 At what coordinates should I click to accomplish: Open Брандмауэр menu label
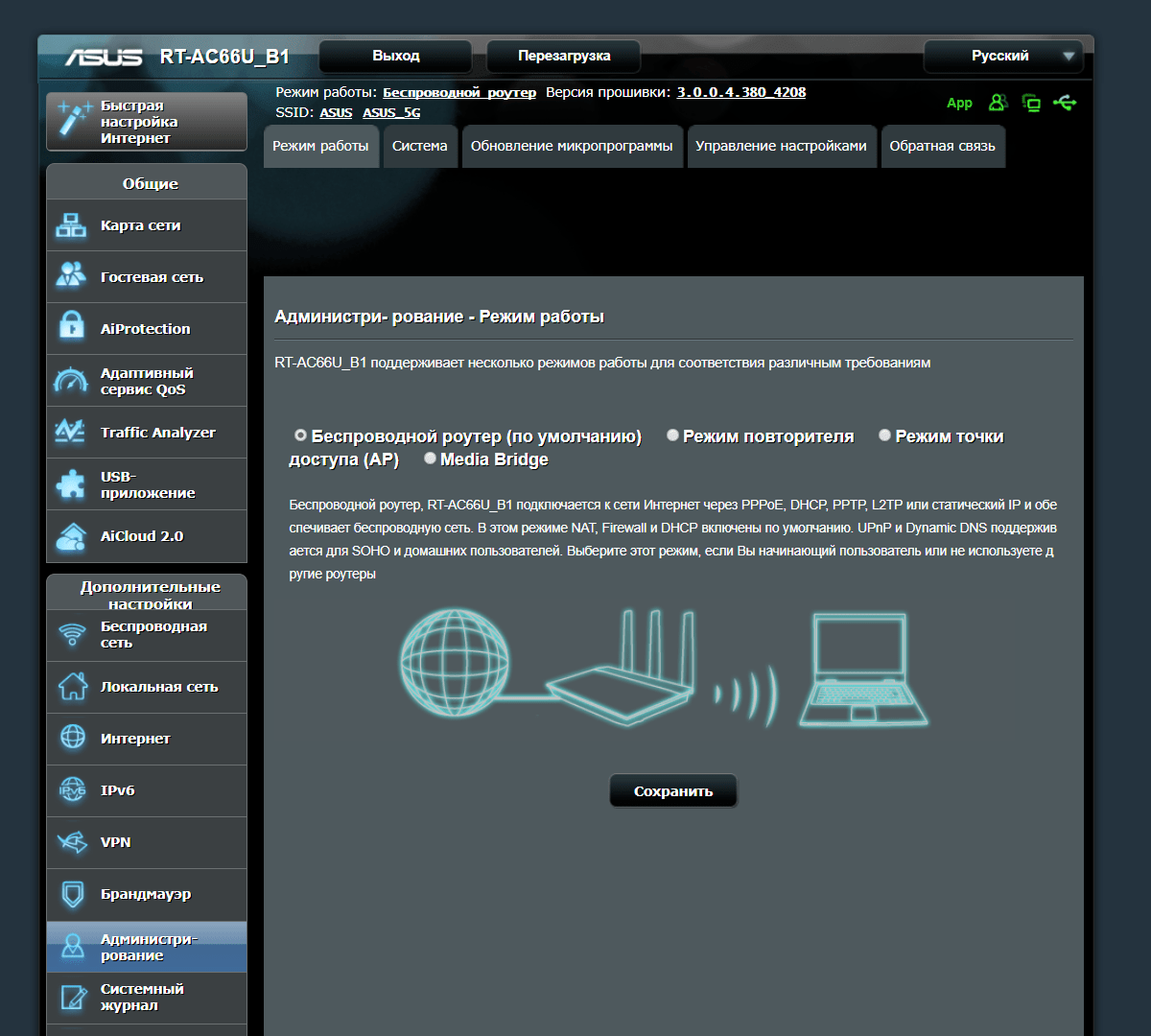[146, 894]
